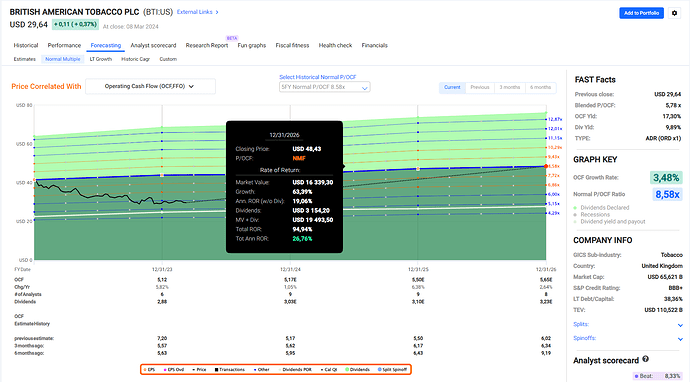690x382 pixels.
Task: Select the Previous estimates button
Action: (480, 88)
